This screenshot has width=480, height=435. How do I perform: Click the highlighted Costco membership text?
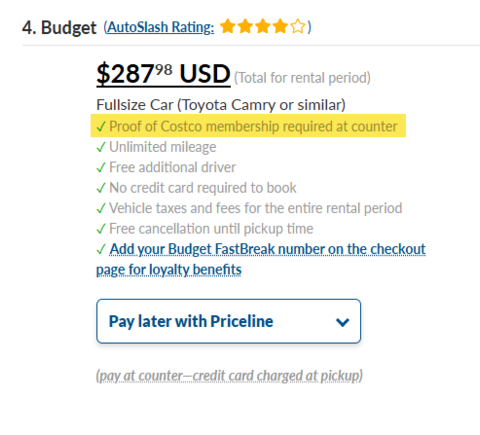coord(253,126)
